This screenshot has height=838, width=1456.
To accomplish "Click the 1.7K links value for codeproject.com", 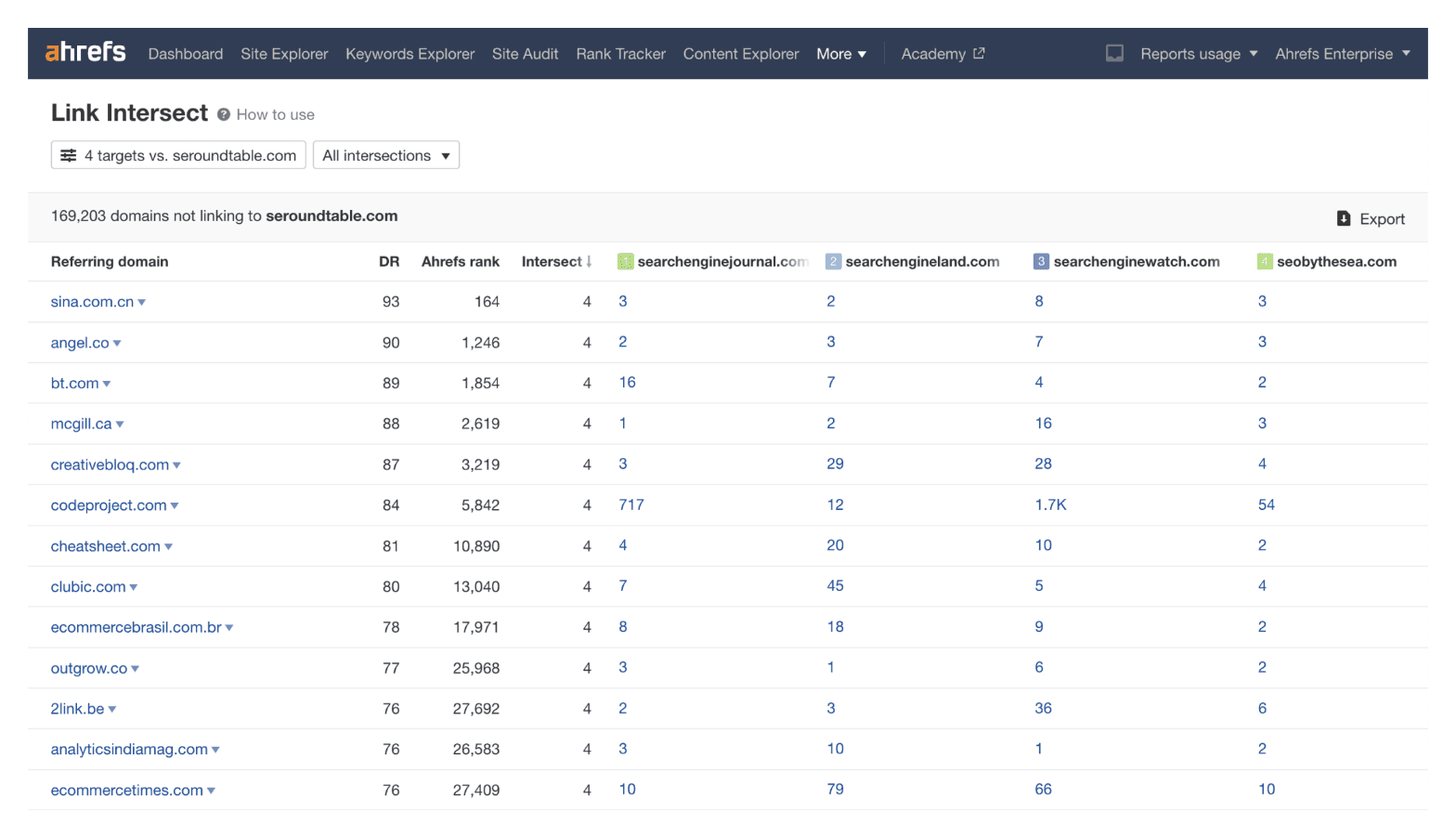I will [x=1050, y=505].
